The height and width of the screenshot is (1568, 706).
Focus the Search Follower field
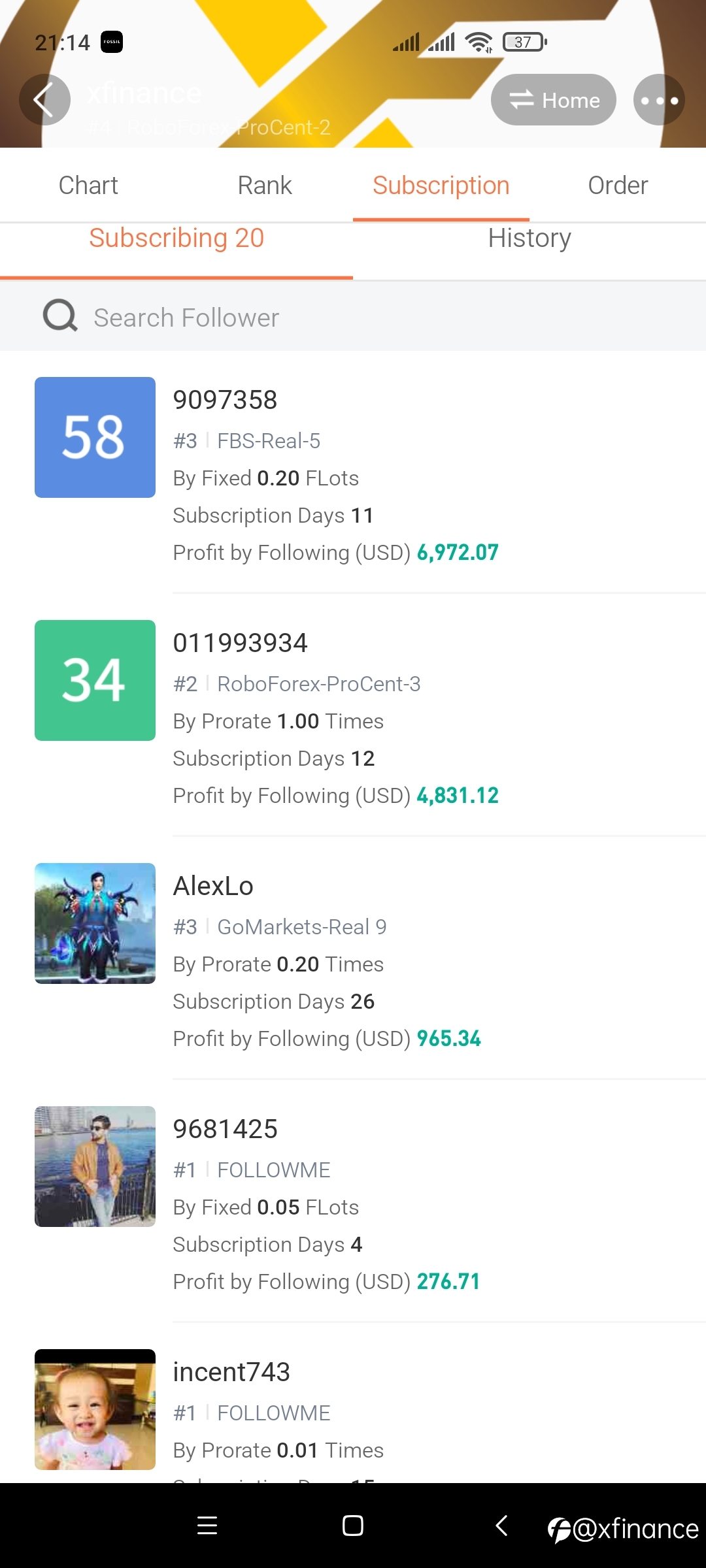coord(353,317)
